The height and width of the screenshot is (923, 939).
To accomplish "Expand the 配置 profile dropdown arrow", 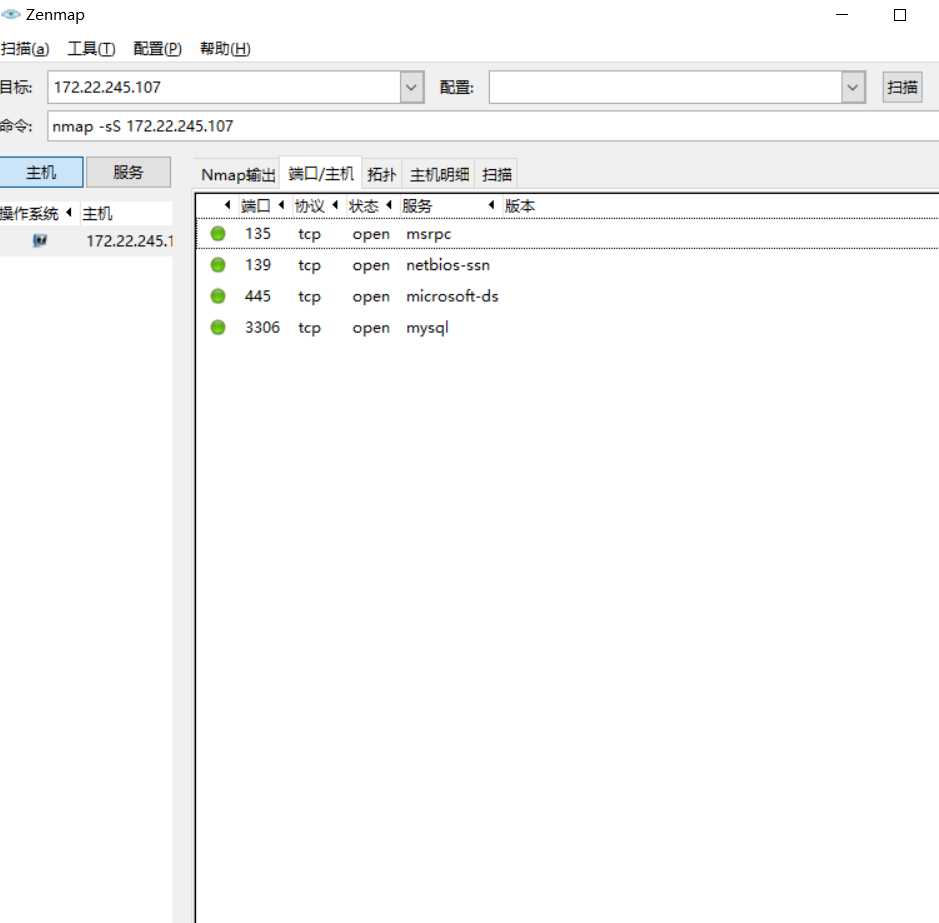I will coord(853,87).
